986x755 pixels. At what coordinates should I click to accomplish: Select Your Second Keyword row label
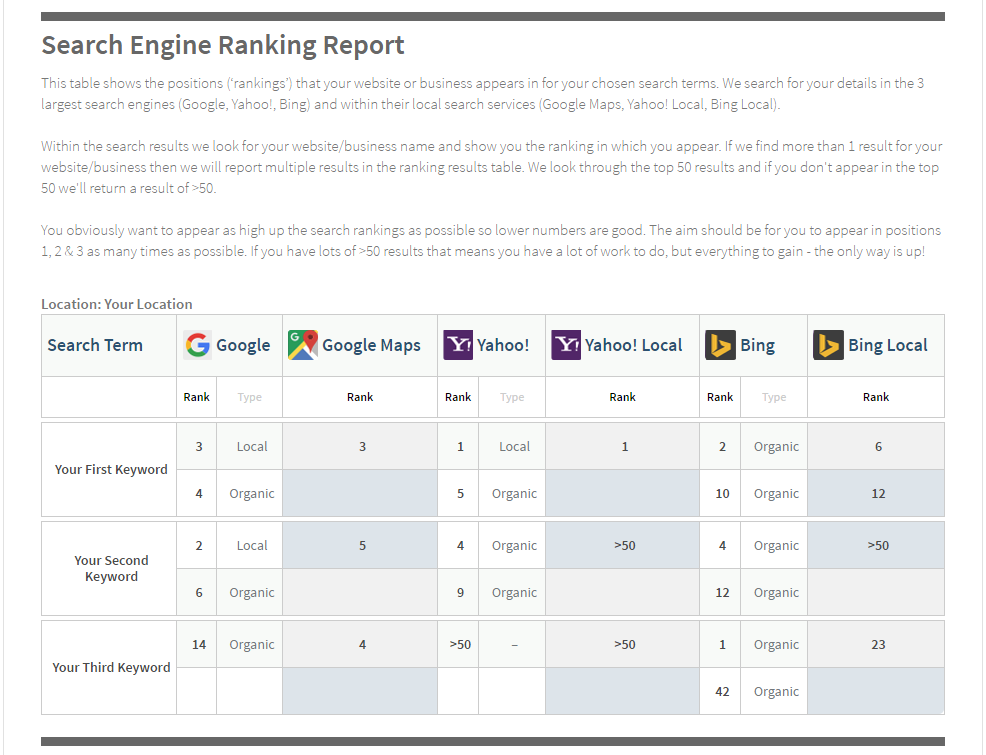click(111, 568)
